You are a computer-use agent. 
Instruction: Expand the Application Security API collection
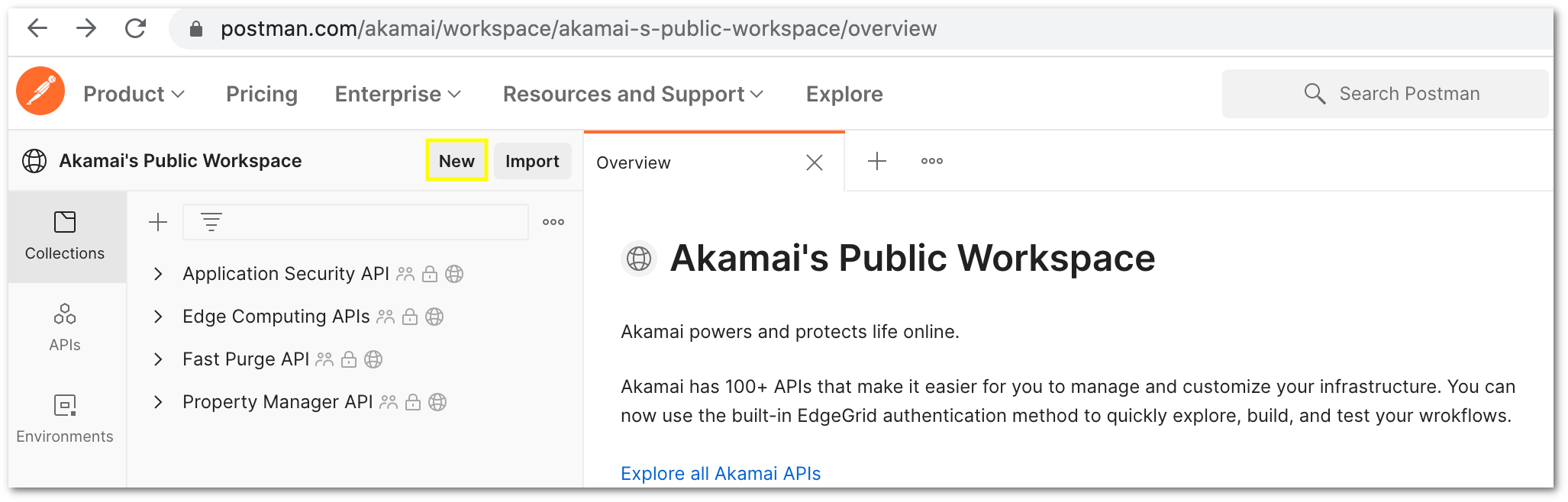pos(158,274)
